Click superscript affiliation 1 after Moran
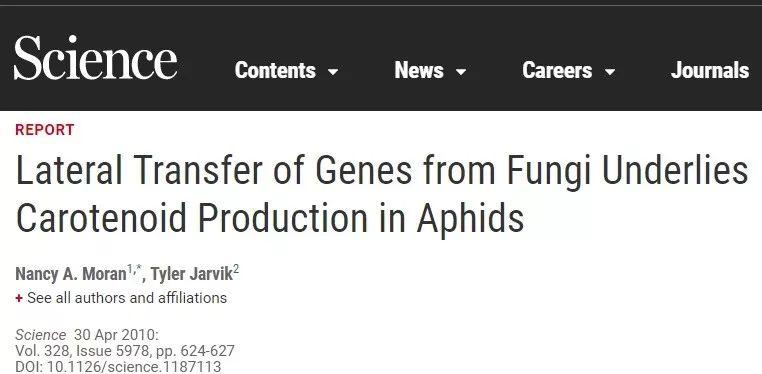Screen dimensions: 762x374 click(130, 269)
